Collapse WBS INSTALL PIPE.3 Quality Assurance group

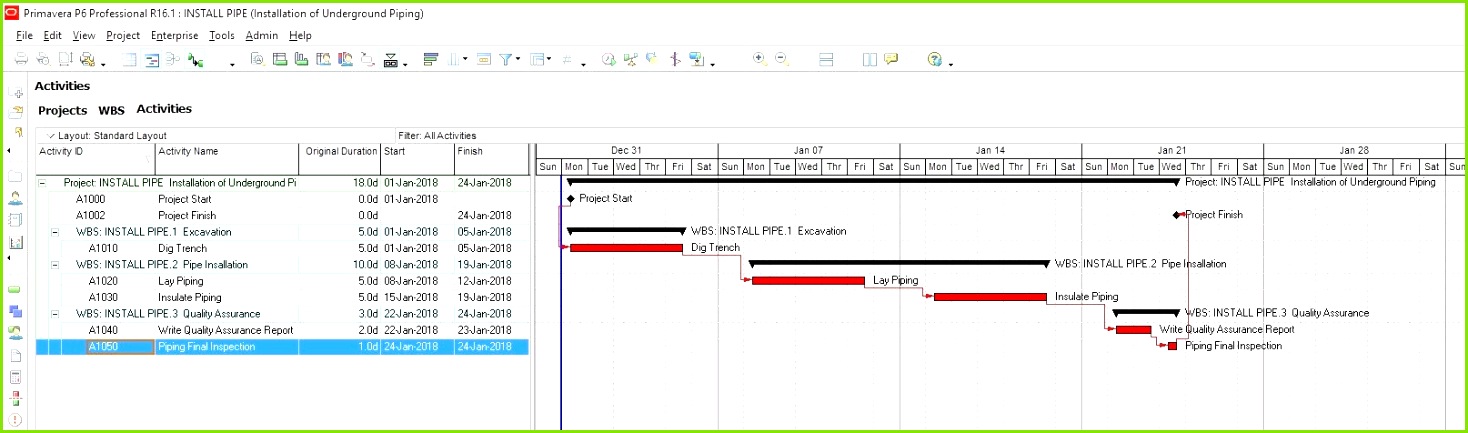pos(55,314)
